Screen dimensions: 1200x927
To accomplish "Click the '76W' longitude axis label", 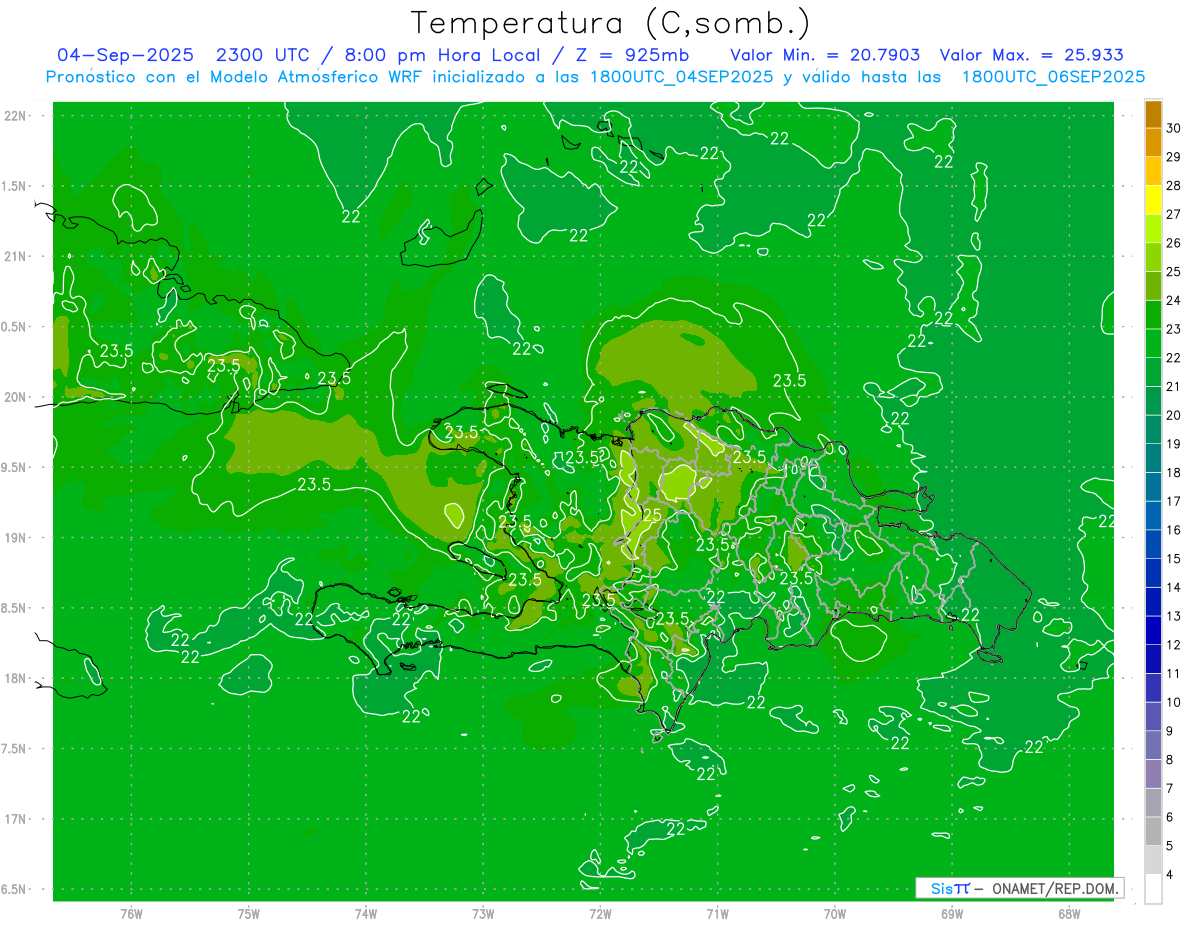I will coord(131,914).
